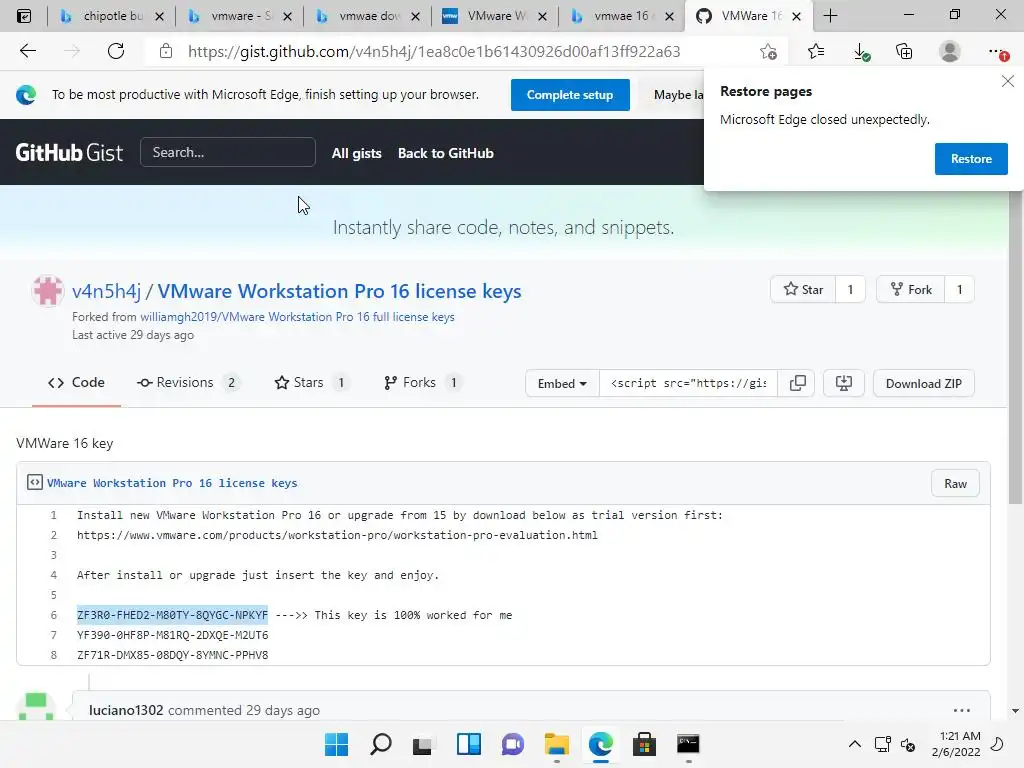View the Raw file

point(955,483)
